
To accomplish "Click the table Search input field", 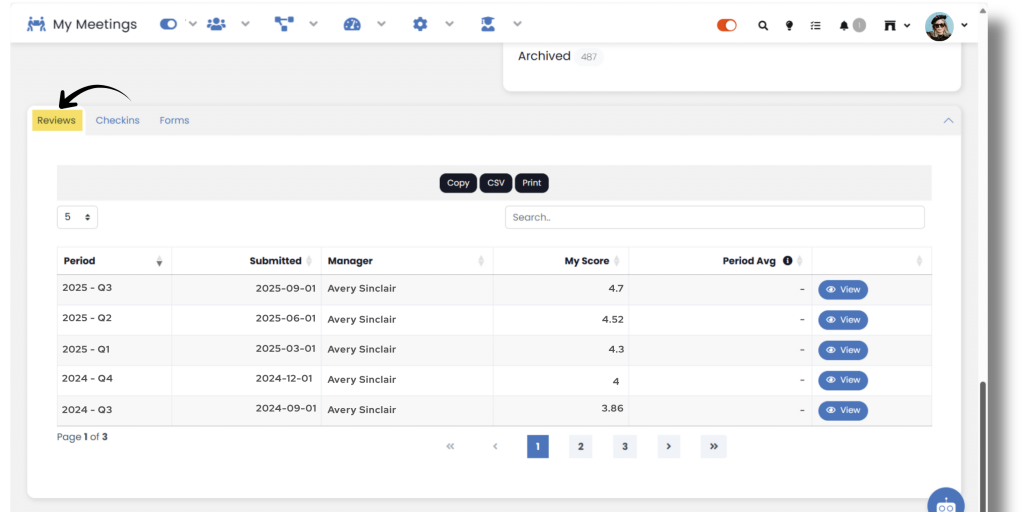I will (714, 217).
